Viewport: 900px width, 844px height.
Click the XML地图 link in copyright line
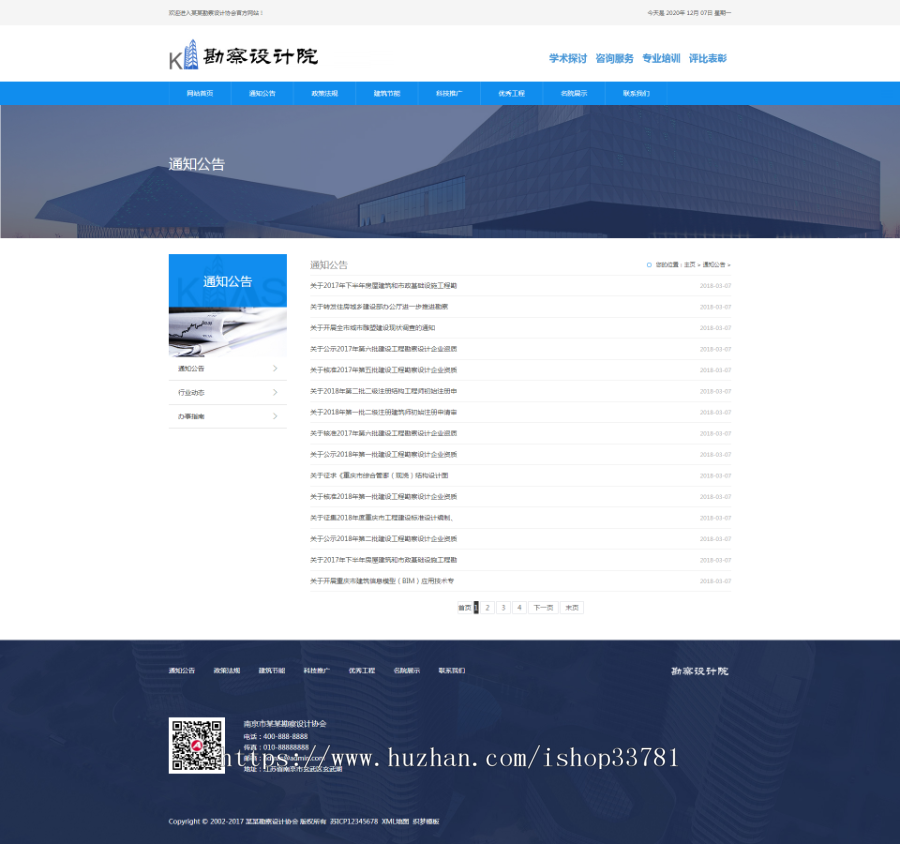click(395, 822)
